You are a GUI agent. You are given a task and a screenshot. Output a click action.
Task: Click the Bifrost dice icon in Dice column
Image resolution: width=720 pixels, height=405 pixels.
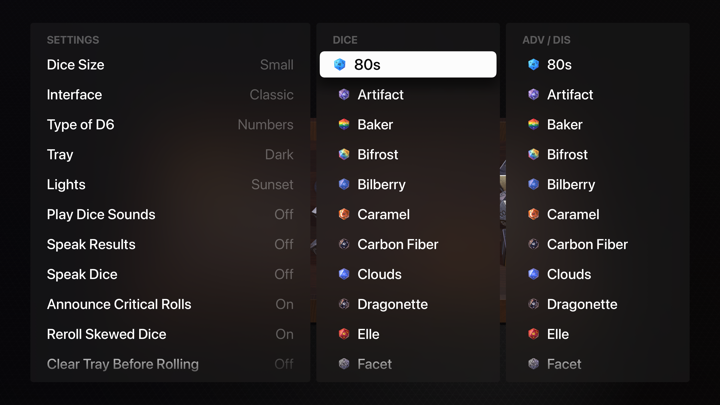click(x=344, y=155)
